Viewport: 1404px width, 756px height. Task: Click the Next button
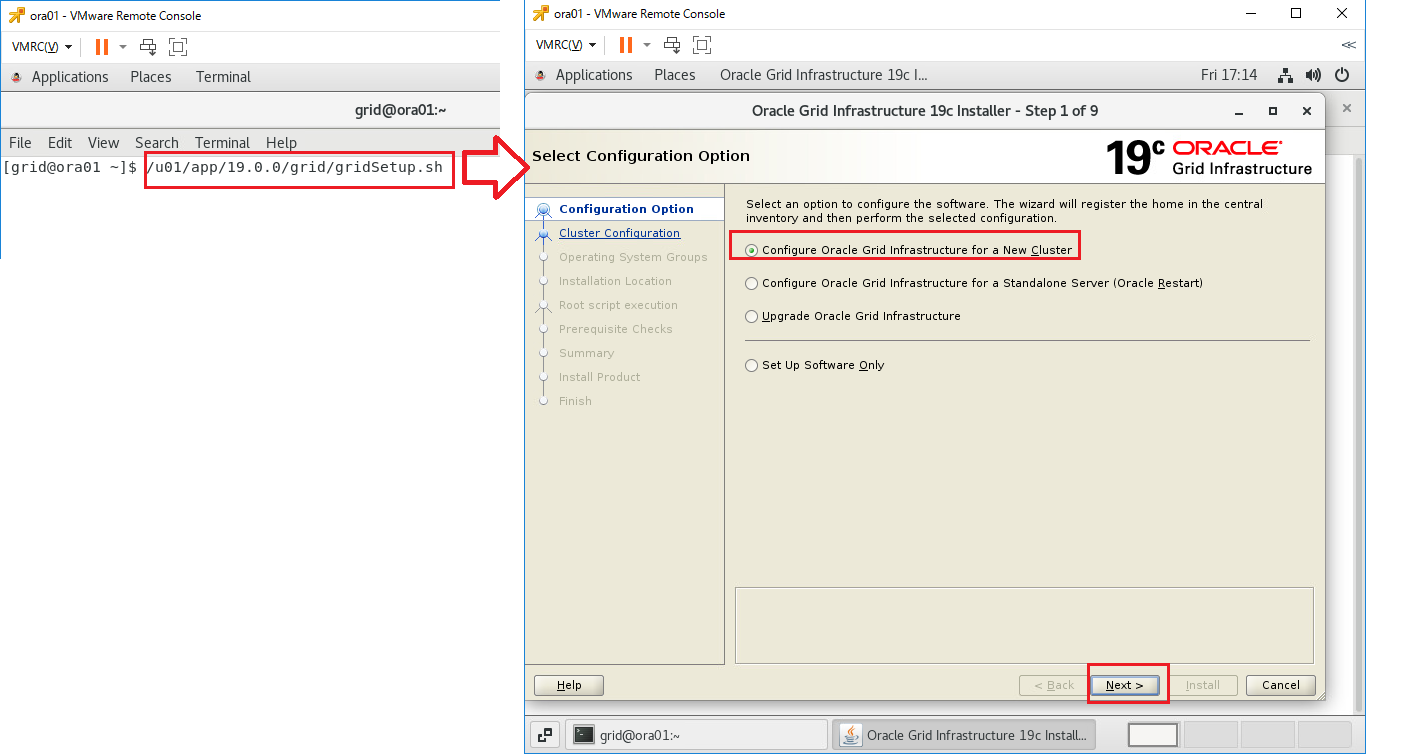click(1125, 685)
